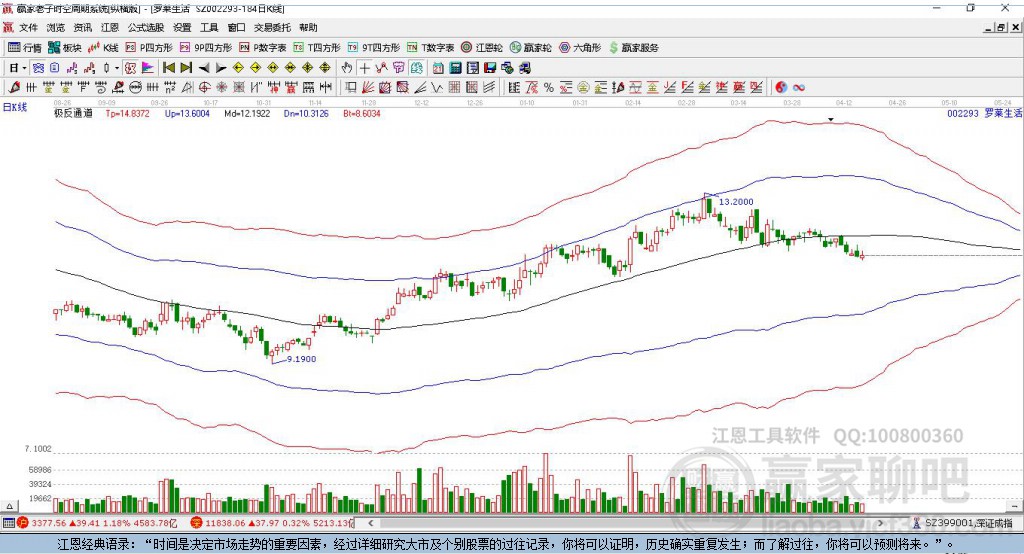1024x554 pixels.
Task: Click the yin-yang taiji icon
Action: [781, 88]
